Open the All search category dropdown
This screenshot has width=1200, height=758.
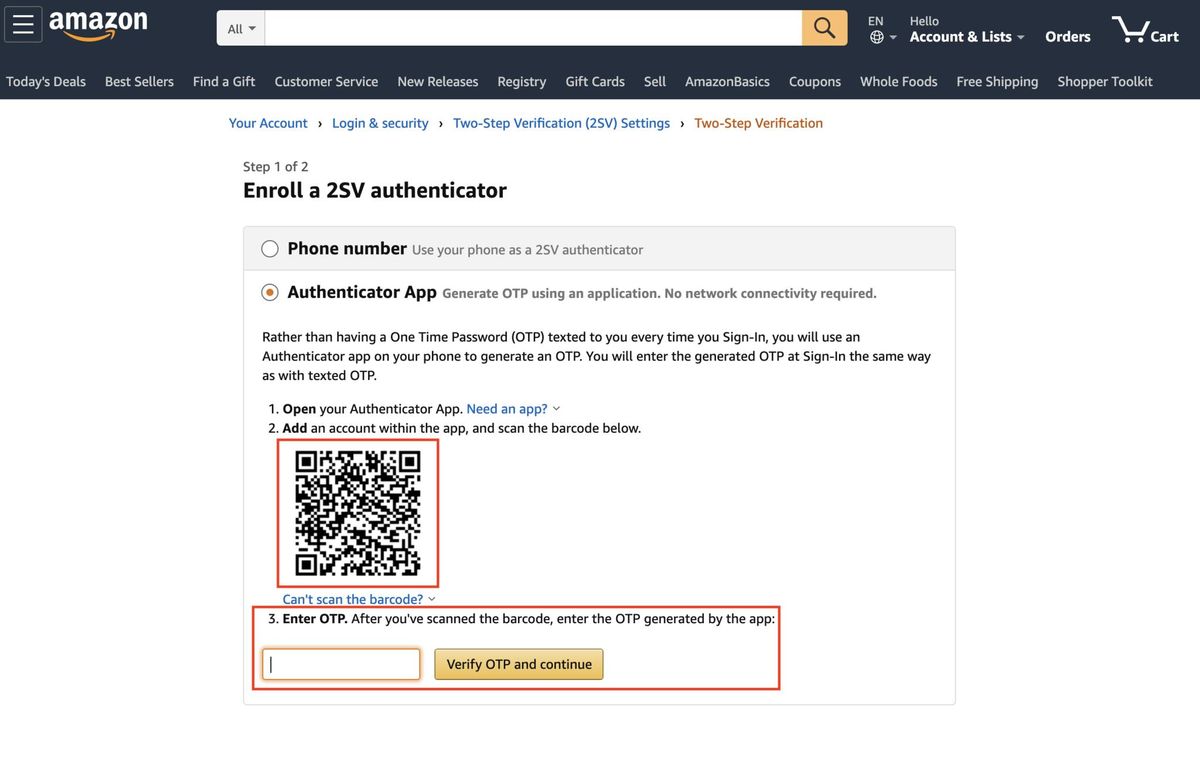239,28
